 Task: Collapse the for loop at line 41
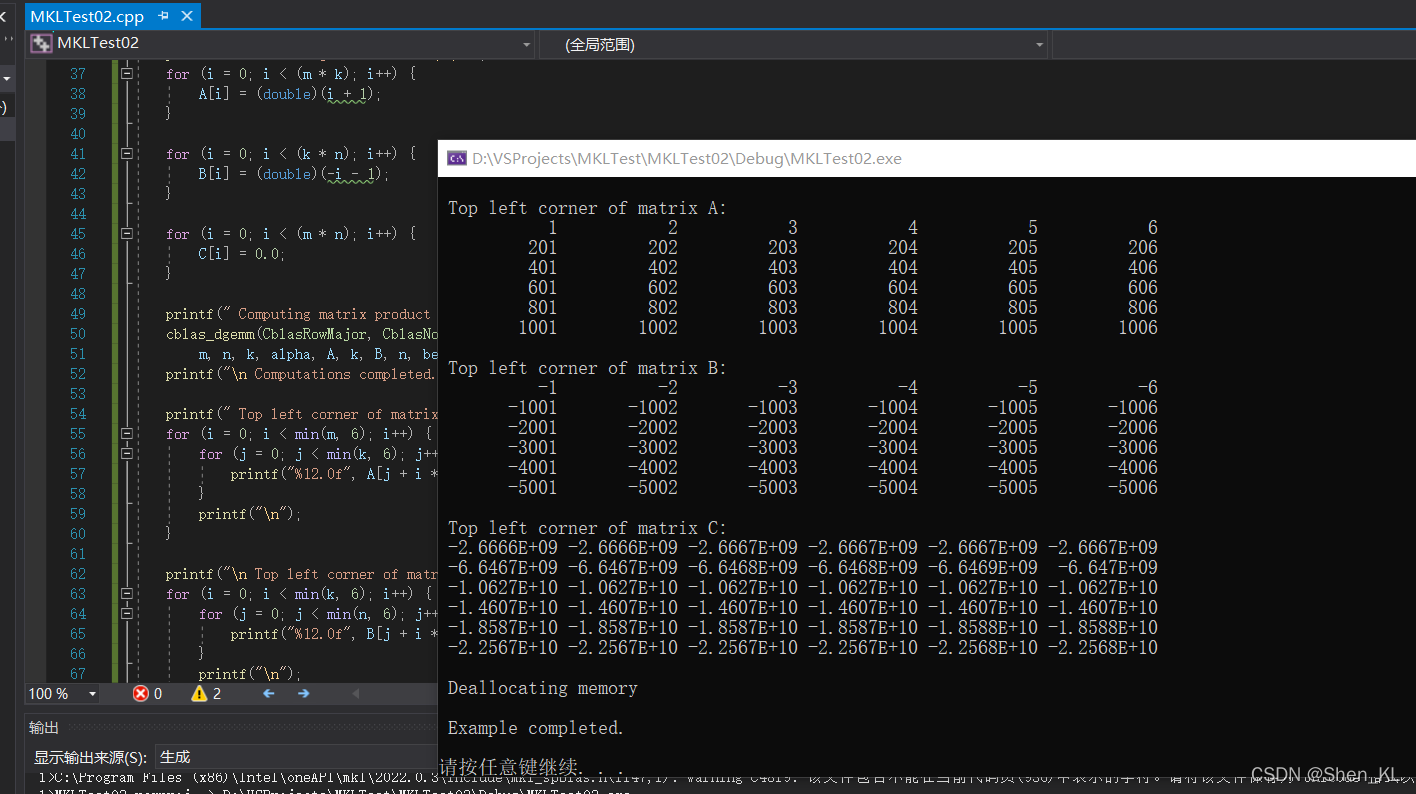pos(127,154)
